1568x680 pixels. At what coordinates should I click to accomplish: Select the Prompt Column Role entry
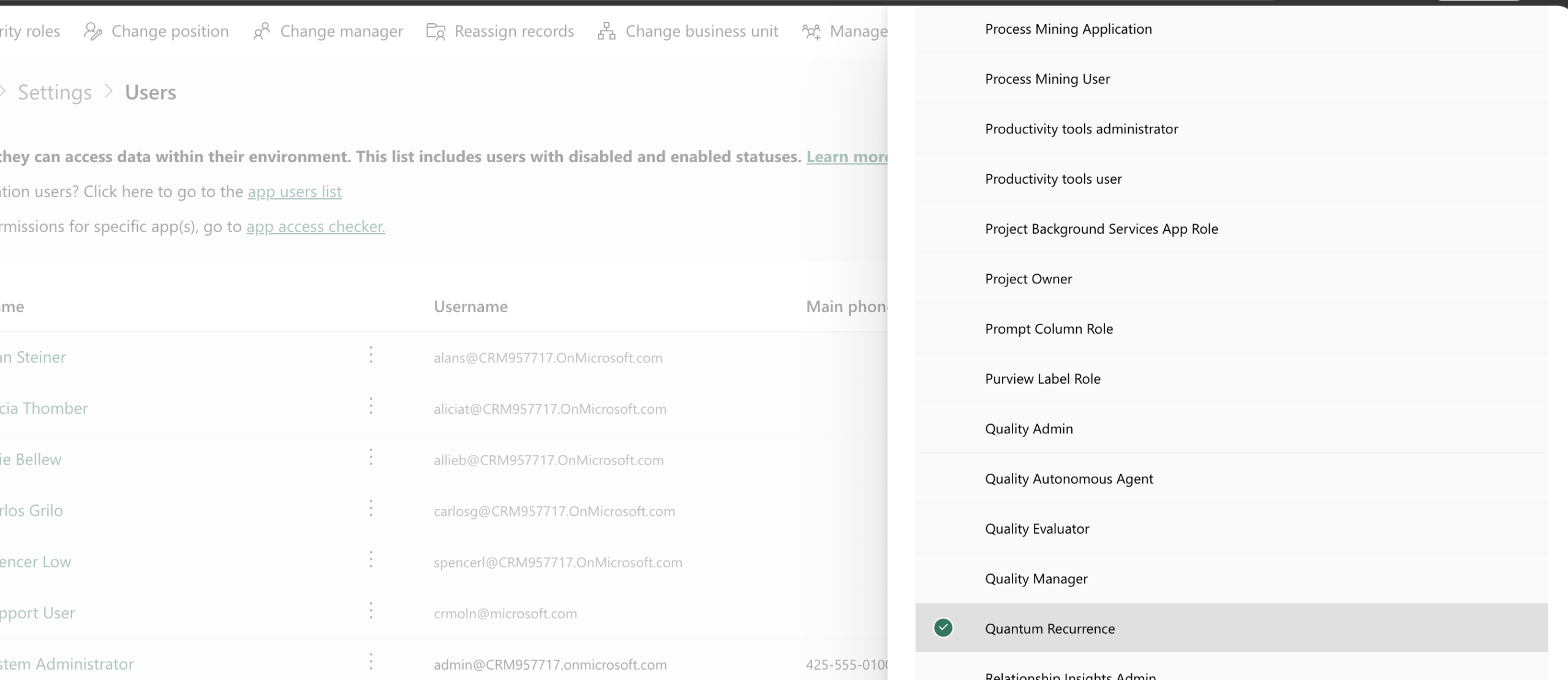tap(1049, 329)
